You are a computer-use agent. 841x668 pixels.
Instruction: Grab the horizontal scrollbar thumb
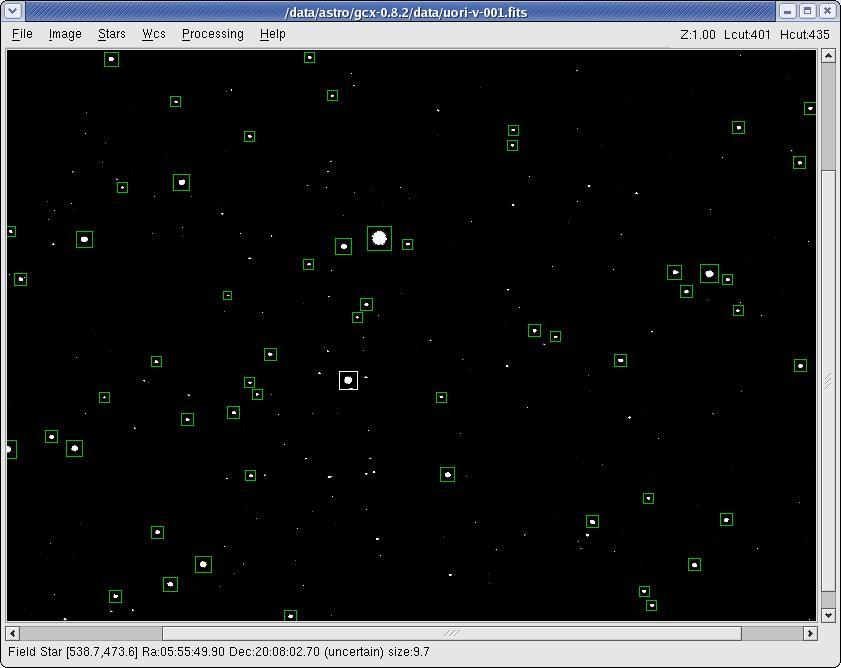451,633
